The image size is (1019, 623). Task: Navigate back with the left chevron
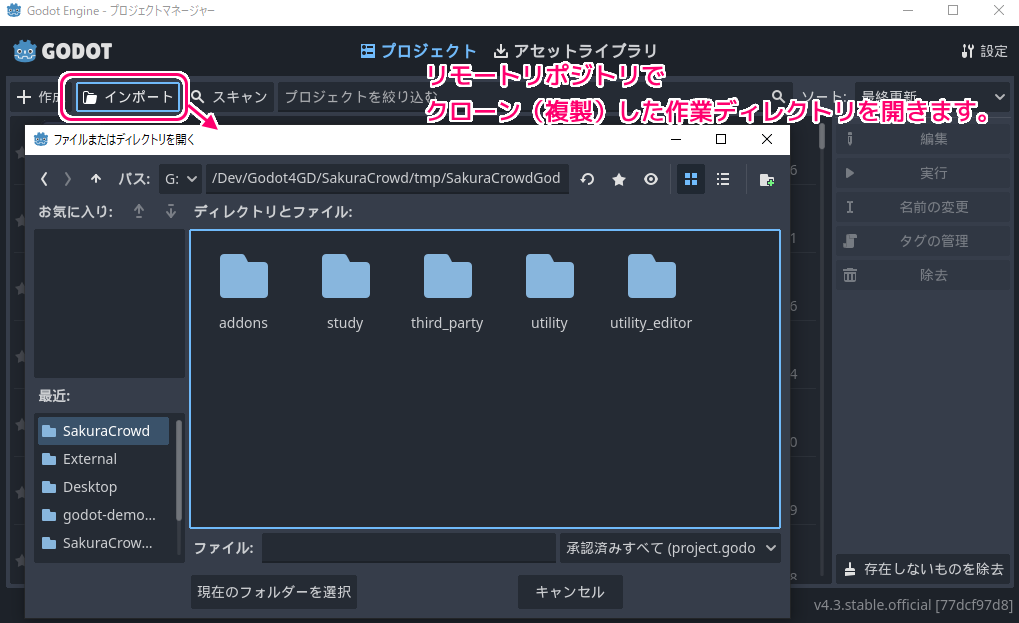coord(44,179)
